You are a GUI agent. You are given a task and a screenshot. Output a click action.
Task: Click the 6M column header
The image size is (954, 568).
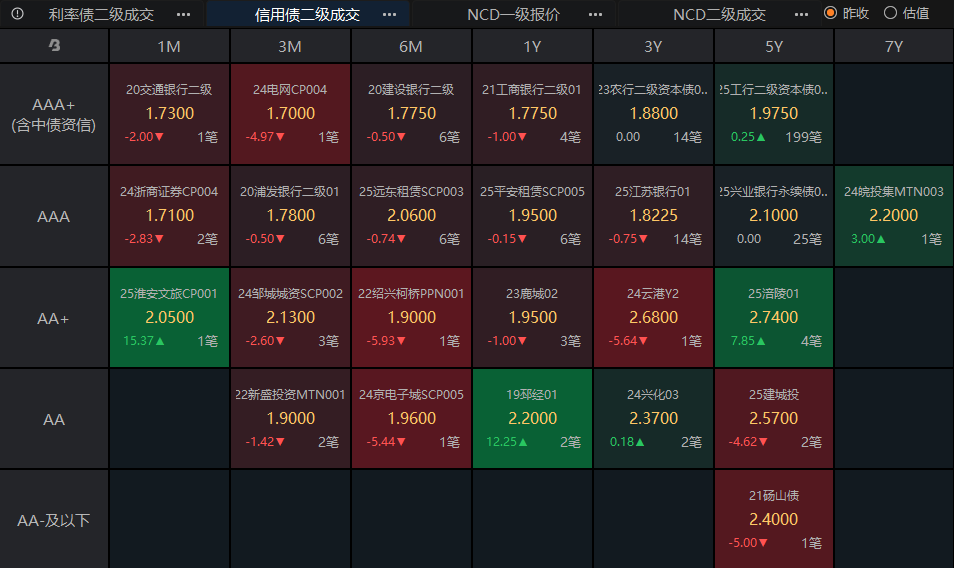411,46
